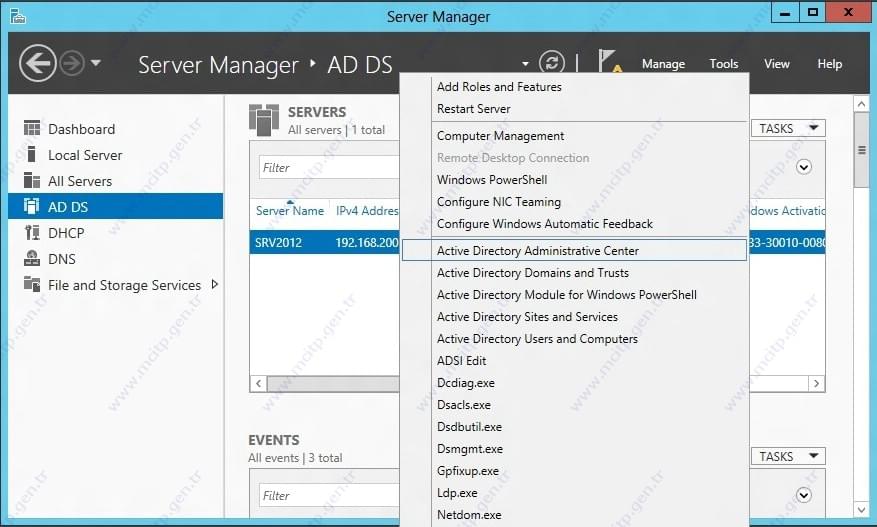Select the SRV2012 server row
Image resolution: width=877 pixels, height=527 pixels.
(324, 242)
